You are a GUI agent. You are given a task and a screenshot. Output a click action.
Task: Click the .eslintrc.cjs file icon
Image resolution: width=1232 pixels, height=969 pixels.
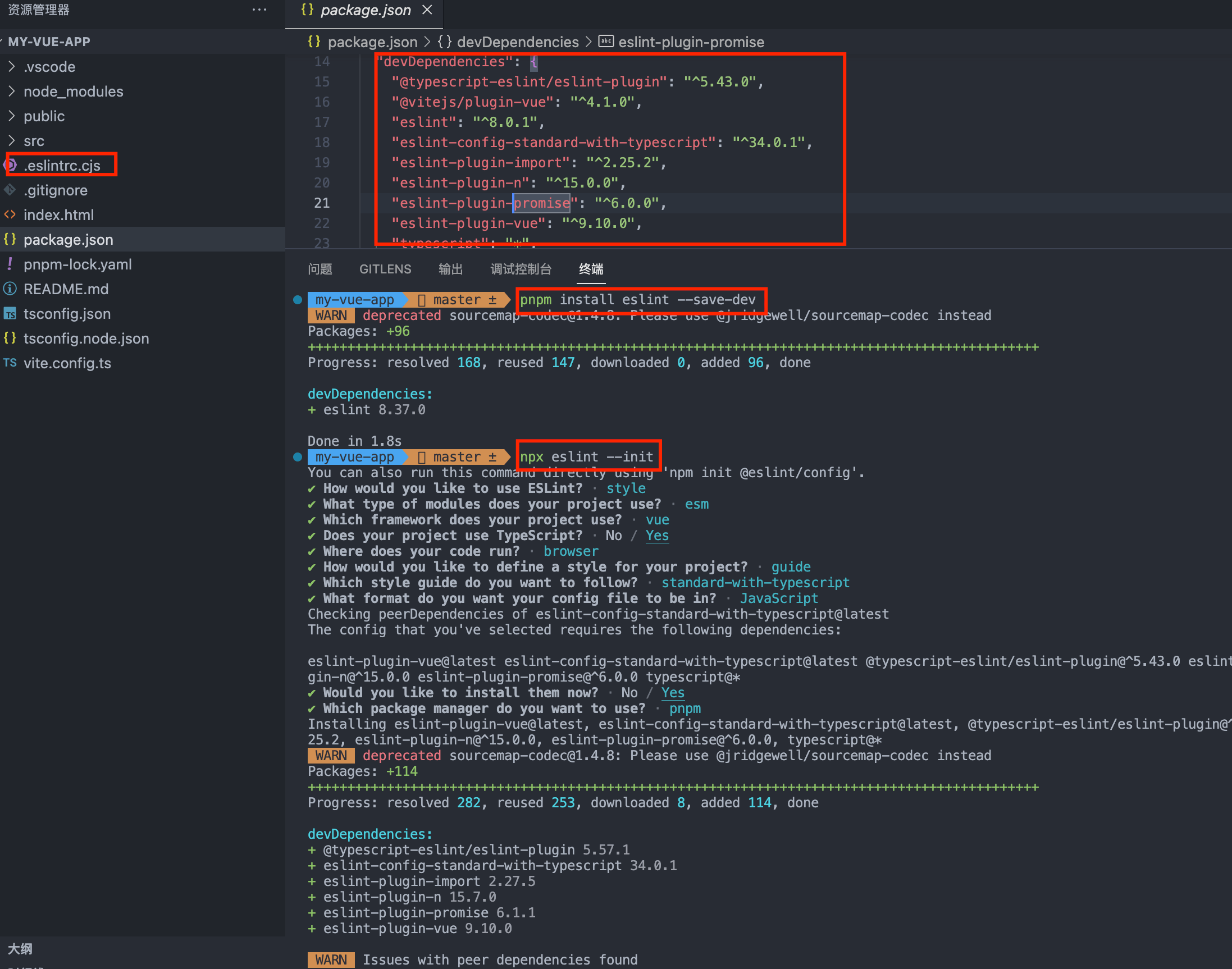(10, 165)
